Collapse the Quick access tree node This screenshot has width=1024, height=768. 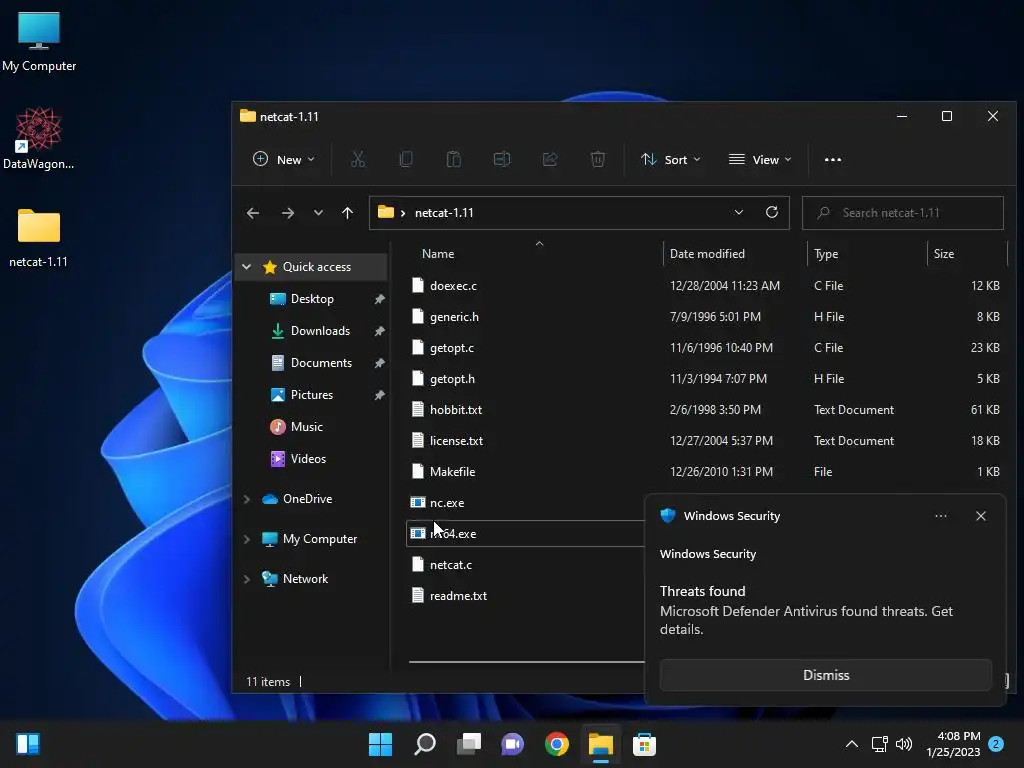[x=246, y=266]
